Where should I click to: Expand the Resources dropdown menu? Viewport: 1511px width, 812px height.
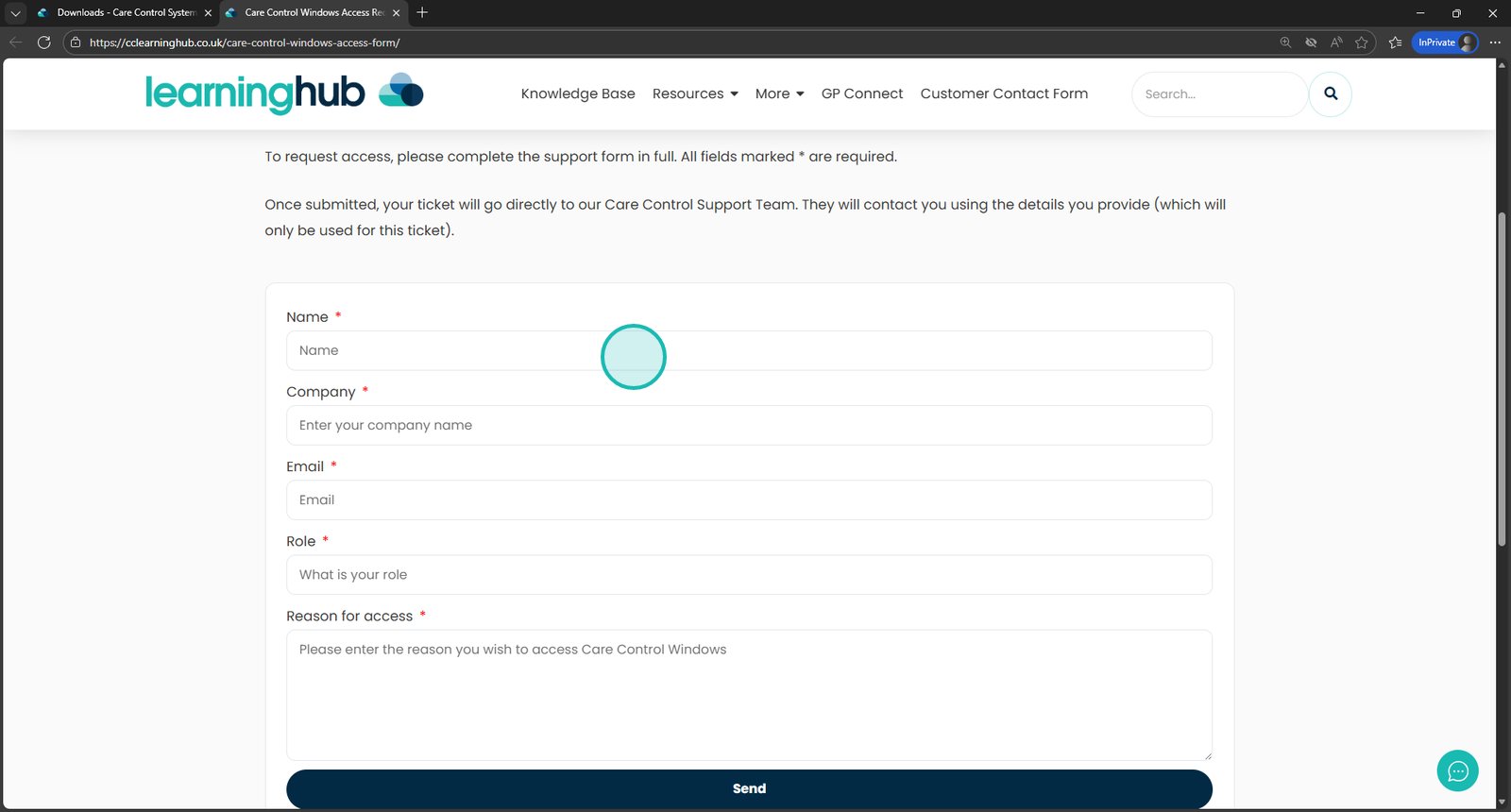tap(695, 93)
